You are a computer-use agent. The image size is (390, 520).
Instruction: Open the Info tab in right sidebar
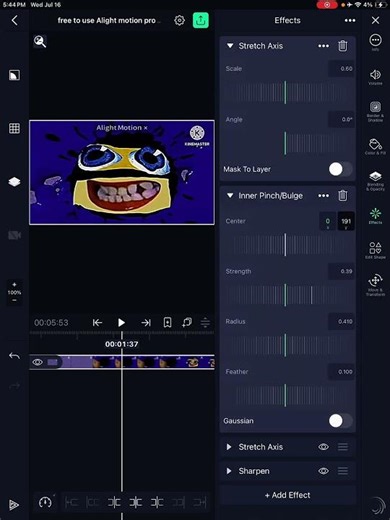[375, 42]
